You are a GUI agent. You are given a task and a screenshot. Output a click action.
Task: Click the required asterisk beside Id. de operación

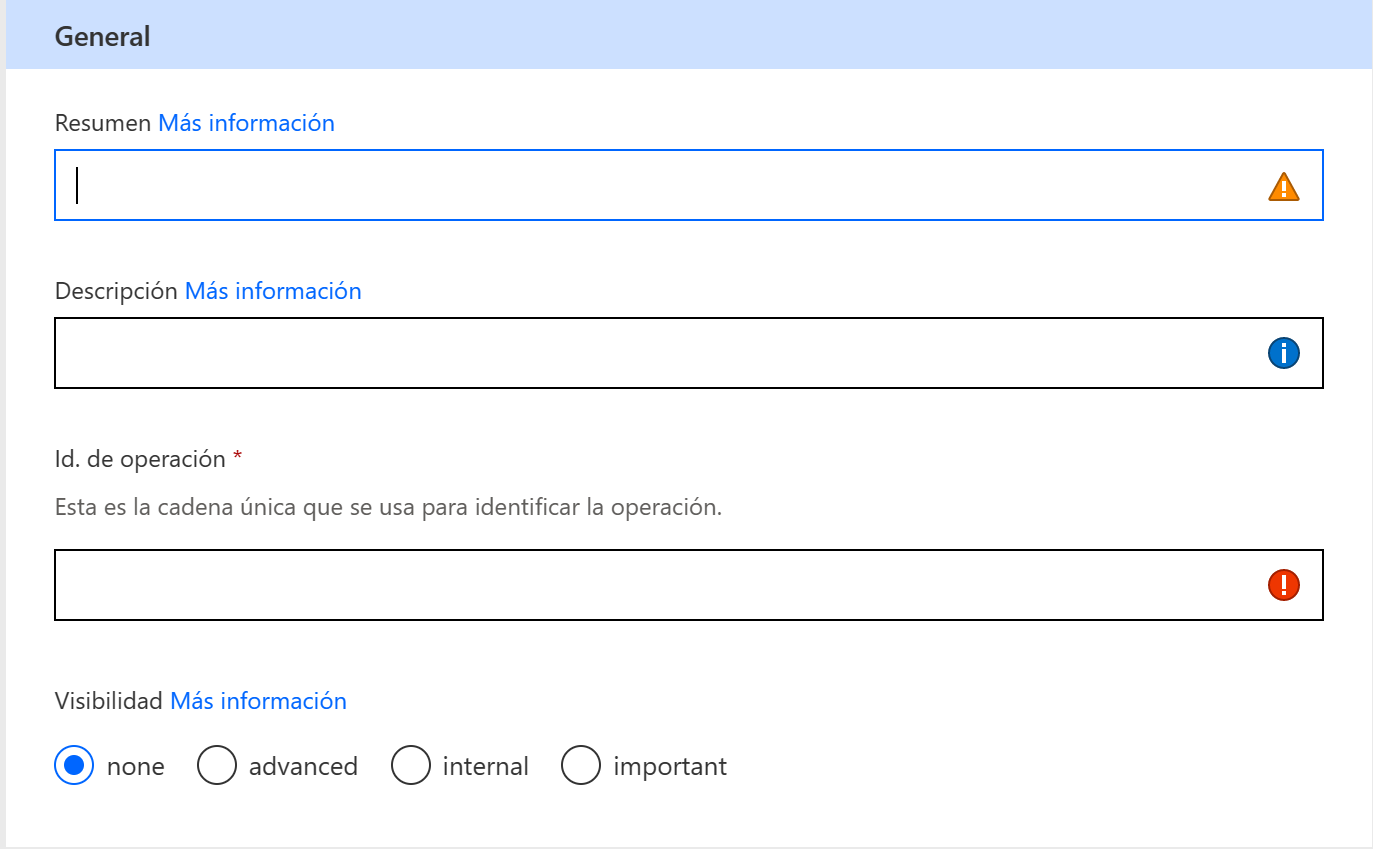(240, 456)
